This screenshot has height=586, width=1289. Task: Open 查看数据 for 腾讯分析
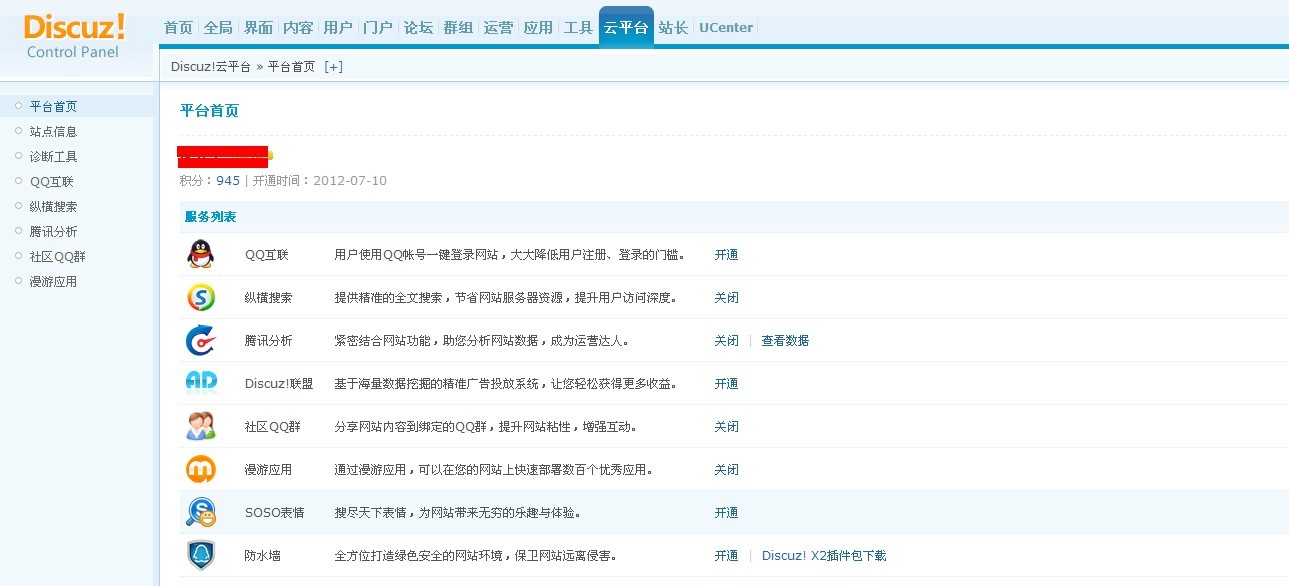click(x=785, y=340)
